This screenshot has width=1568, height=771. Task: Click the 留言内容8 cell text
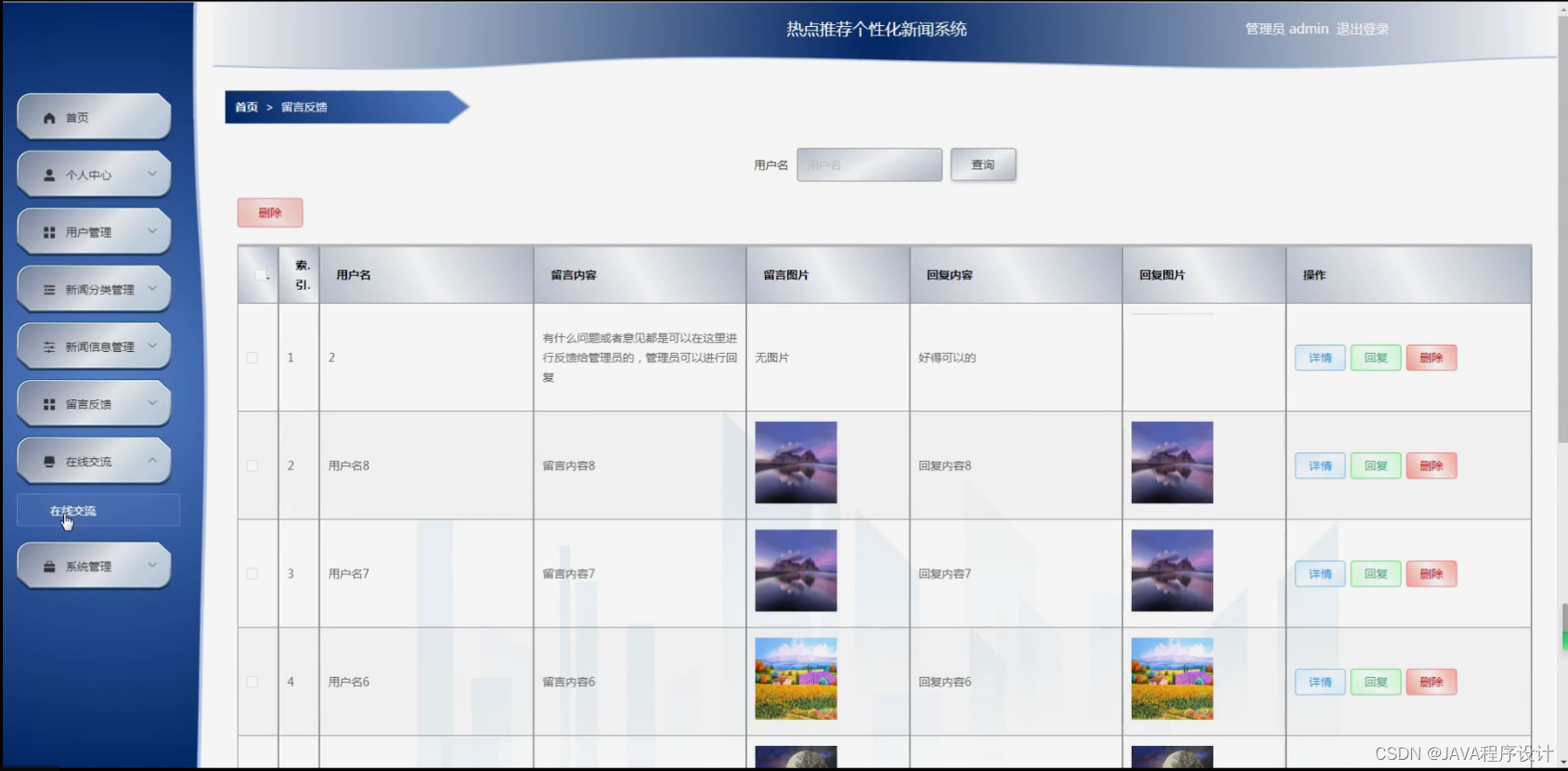pos(569,465)
